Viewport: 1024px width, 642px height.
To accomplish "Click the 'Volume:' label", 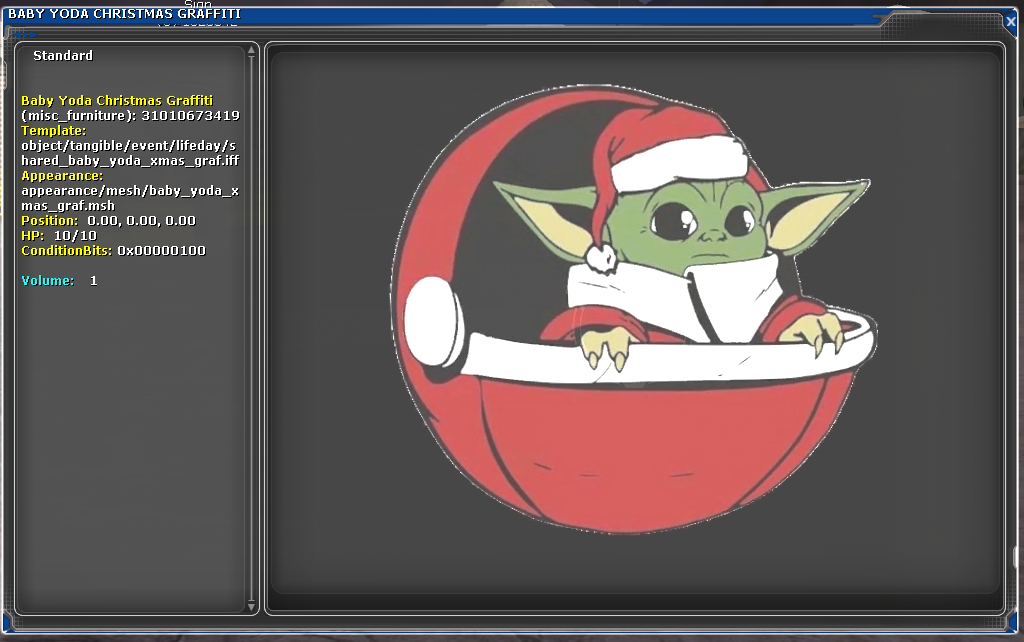I will [x=48, y=281].
